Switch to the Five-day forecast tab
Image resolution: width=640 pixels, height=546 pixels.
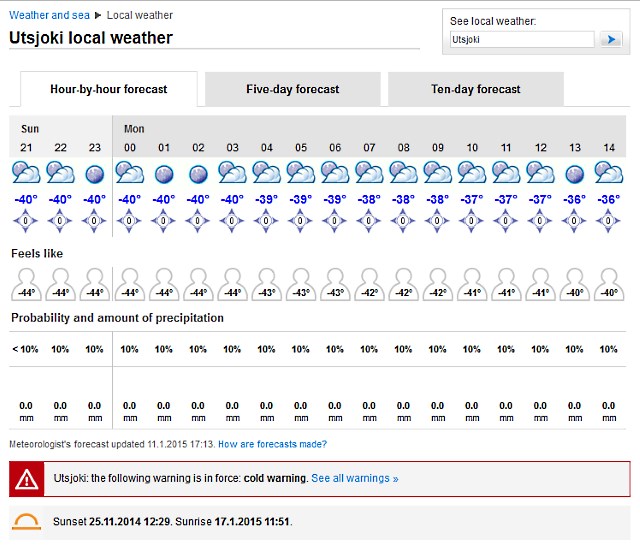pyautogui.click(x=293, y=89)
